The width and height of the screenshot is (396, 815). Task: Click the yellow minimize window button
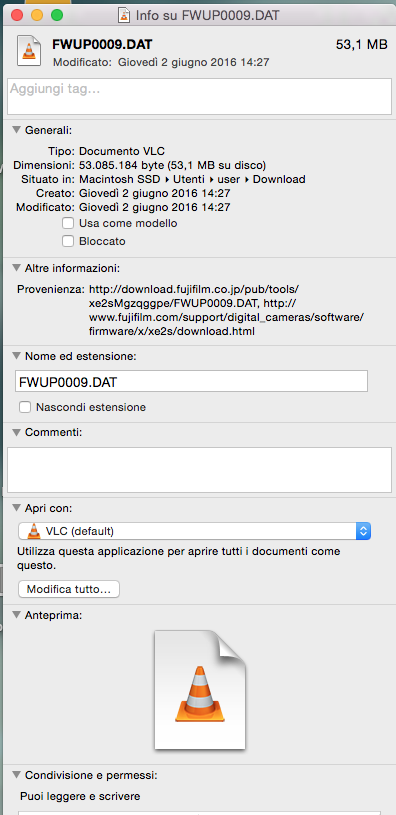point(37,15)
